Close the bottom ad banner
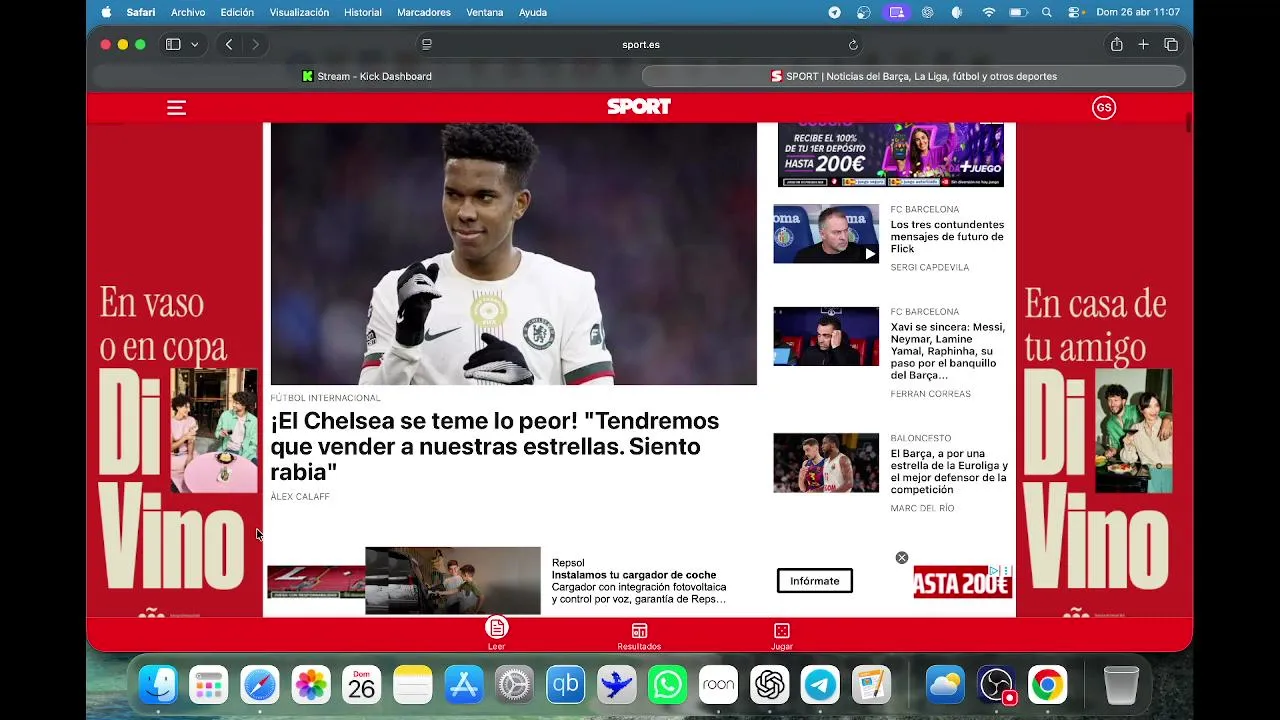1280x720 pixels. (x=902, y=558)
